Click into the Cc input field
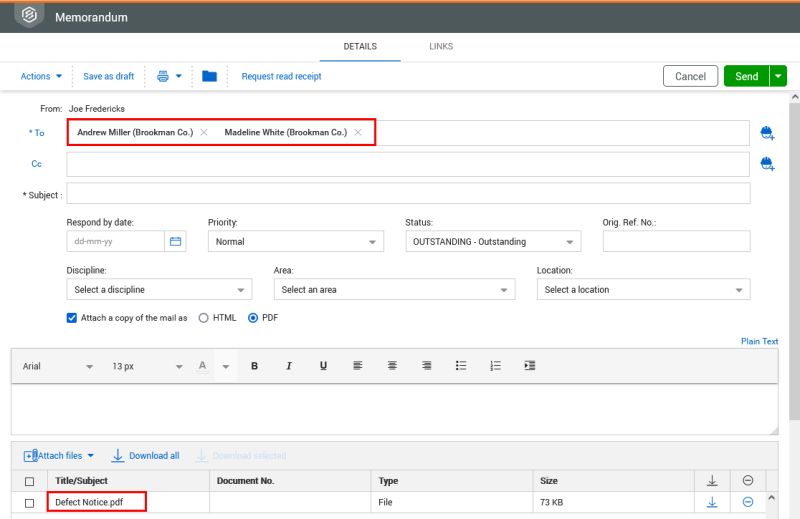This screenshot has width=800, height=519. point(408,164)
